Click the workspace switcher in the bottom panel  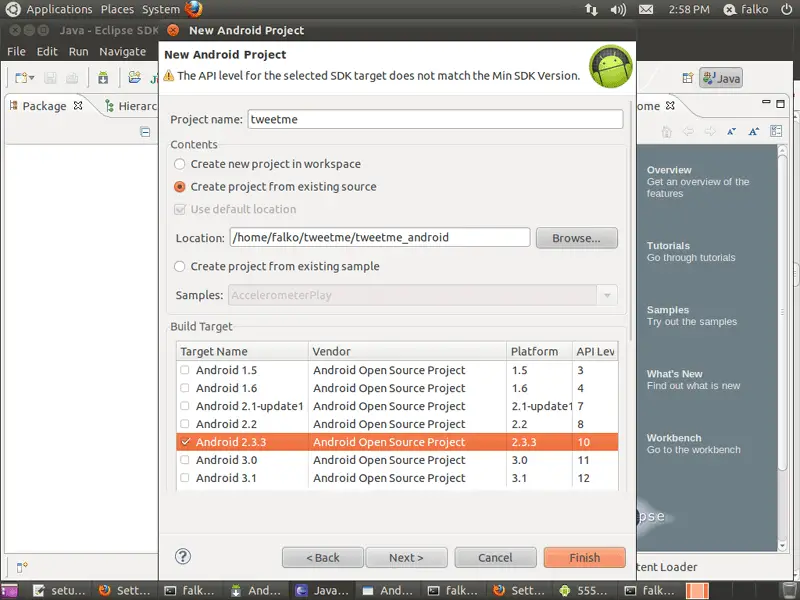pos(697,591)
